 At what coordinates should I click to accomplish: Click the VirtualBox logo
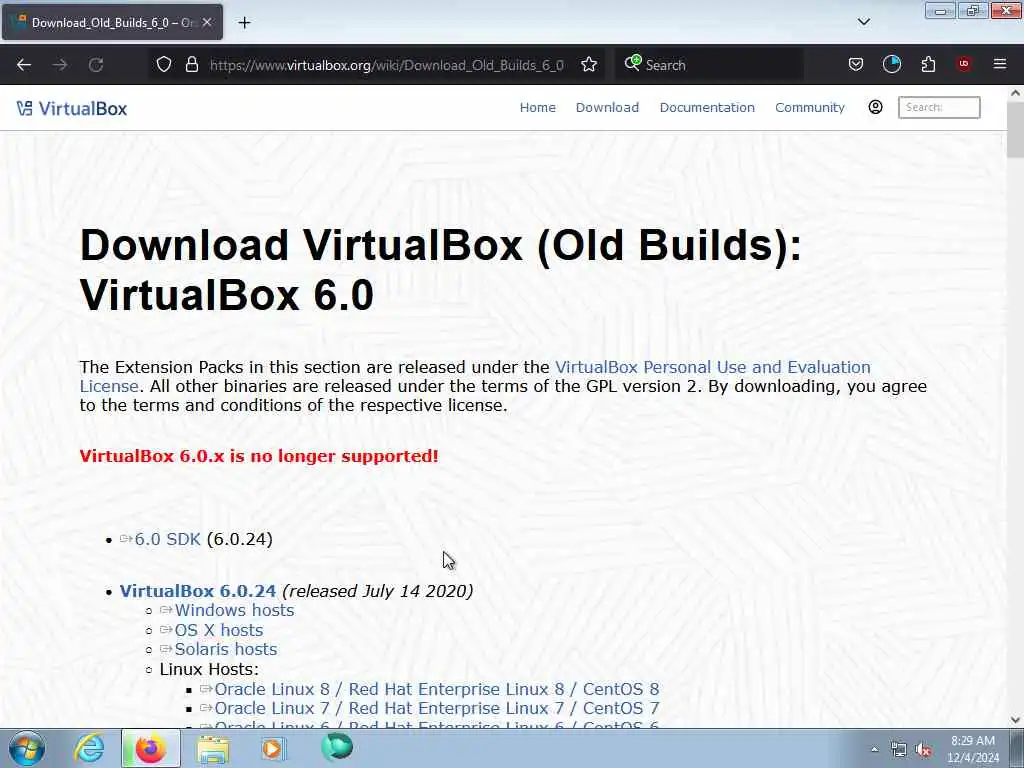coord(72,108)
